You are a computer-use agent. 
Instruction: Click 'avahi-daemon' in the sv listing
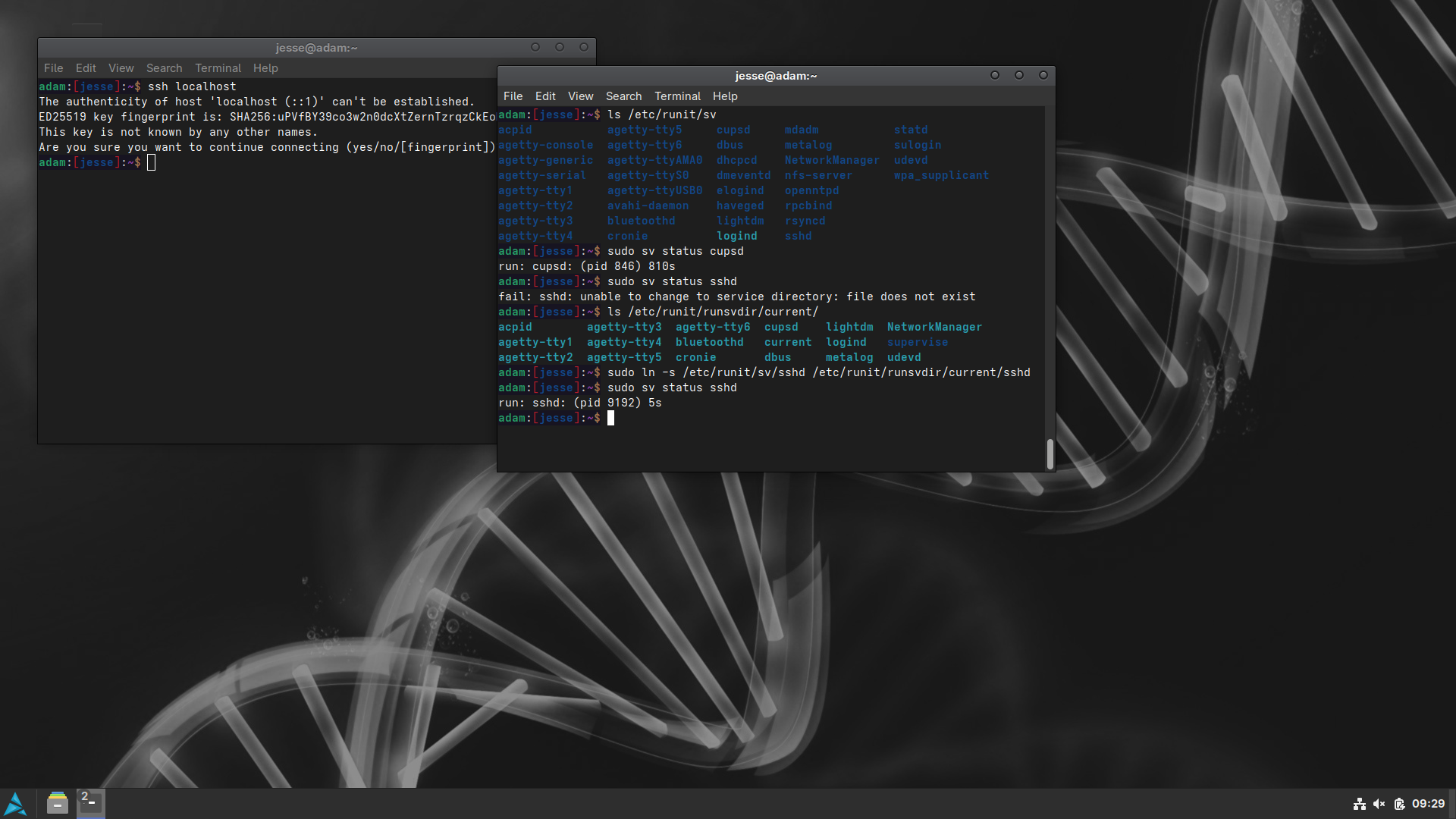tap(648, 206)
